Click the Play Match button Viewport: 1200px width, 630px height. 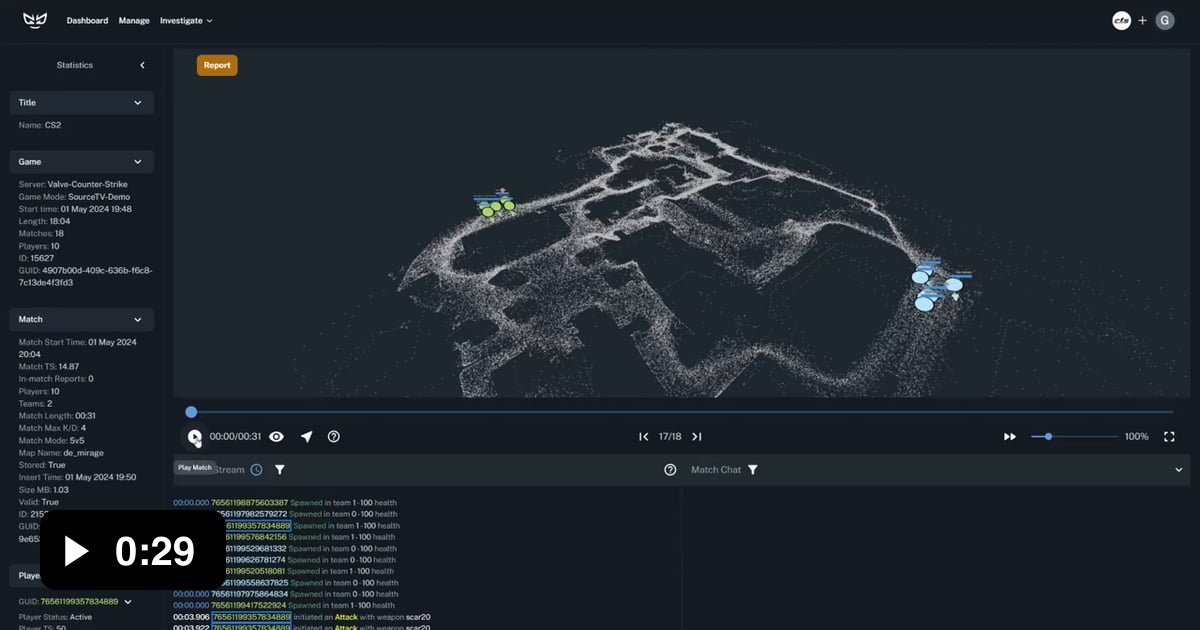point(194,437)
